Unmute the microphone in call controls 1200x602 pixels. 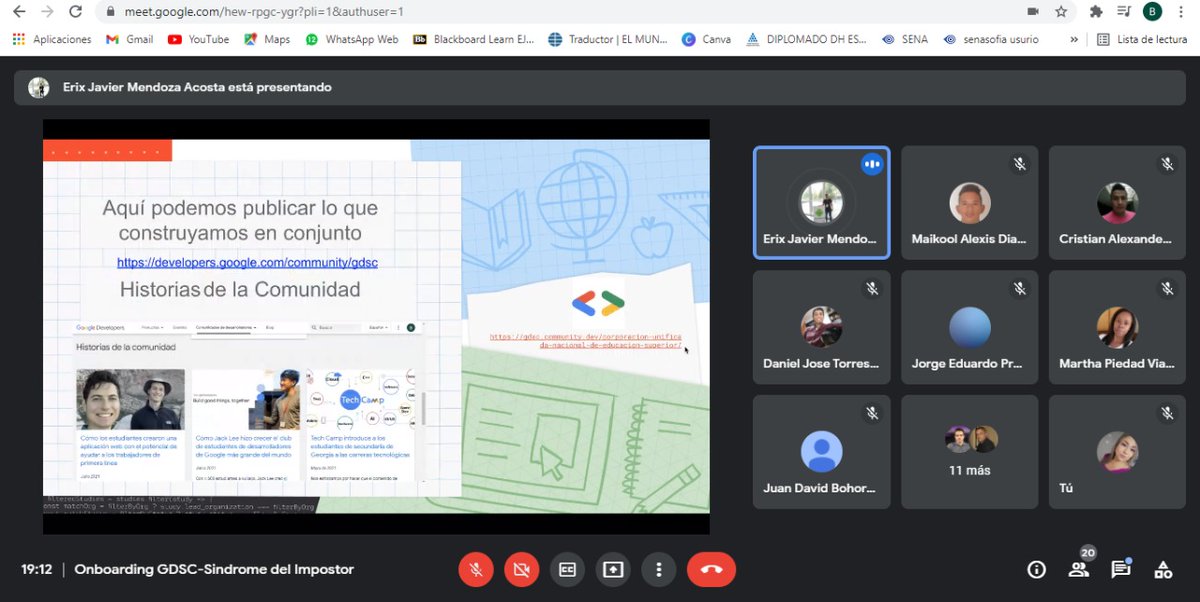click(x=476, y=569)
